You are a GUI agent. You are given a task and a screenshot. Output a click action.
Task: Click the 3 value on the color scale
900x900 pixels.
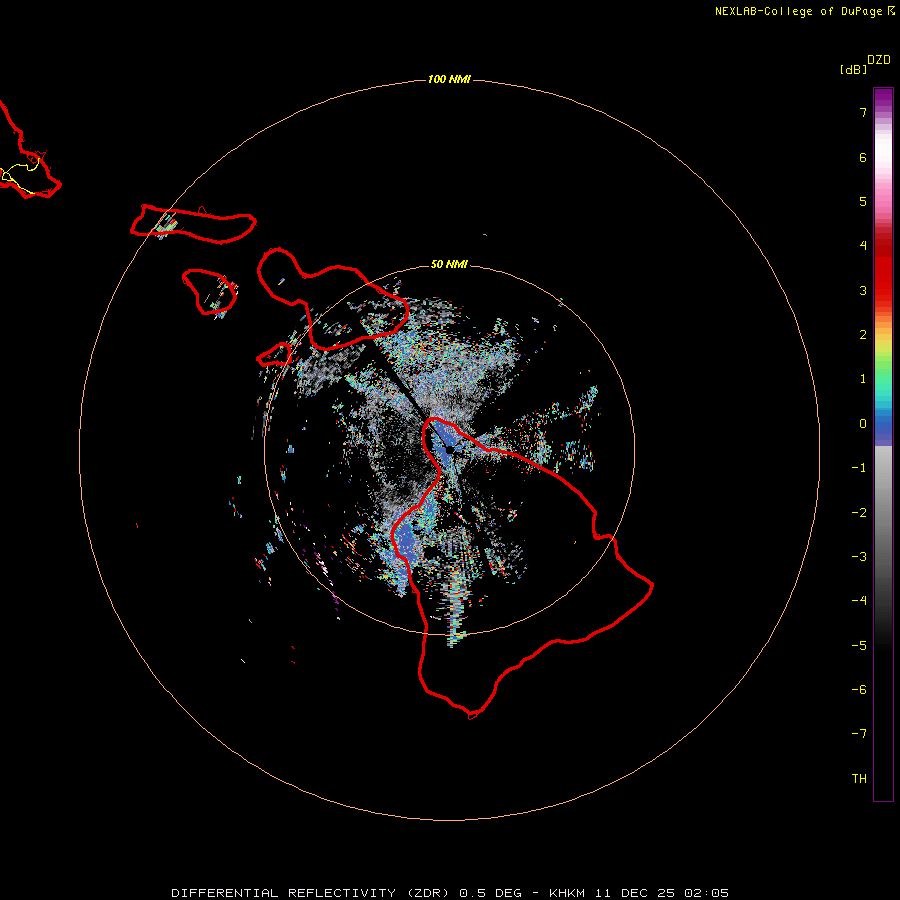tap(863, 290)
